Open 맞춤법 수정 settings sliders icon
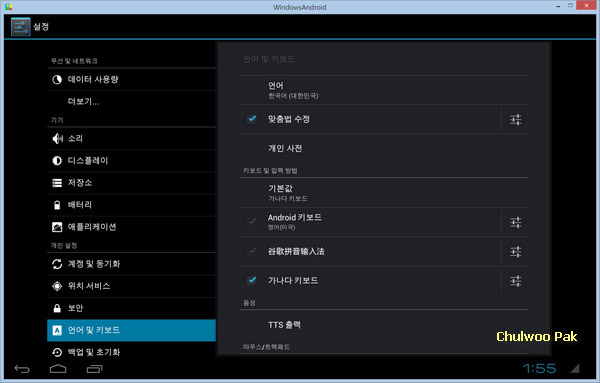Image resolution: width=600 pixels, height=383 pixels. click(x=515, y=119)
